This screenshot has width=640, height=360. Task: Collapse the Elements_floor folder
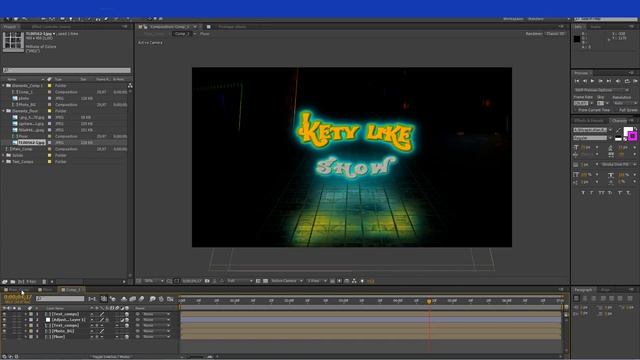click(x=4, y=111)
